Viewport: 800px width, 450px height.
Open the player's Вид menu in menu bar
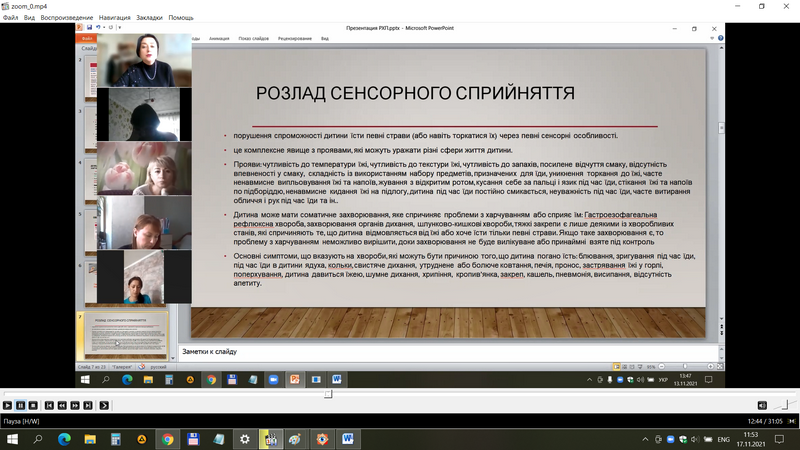[29, 17]
